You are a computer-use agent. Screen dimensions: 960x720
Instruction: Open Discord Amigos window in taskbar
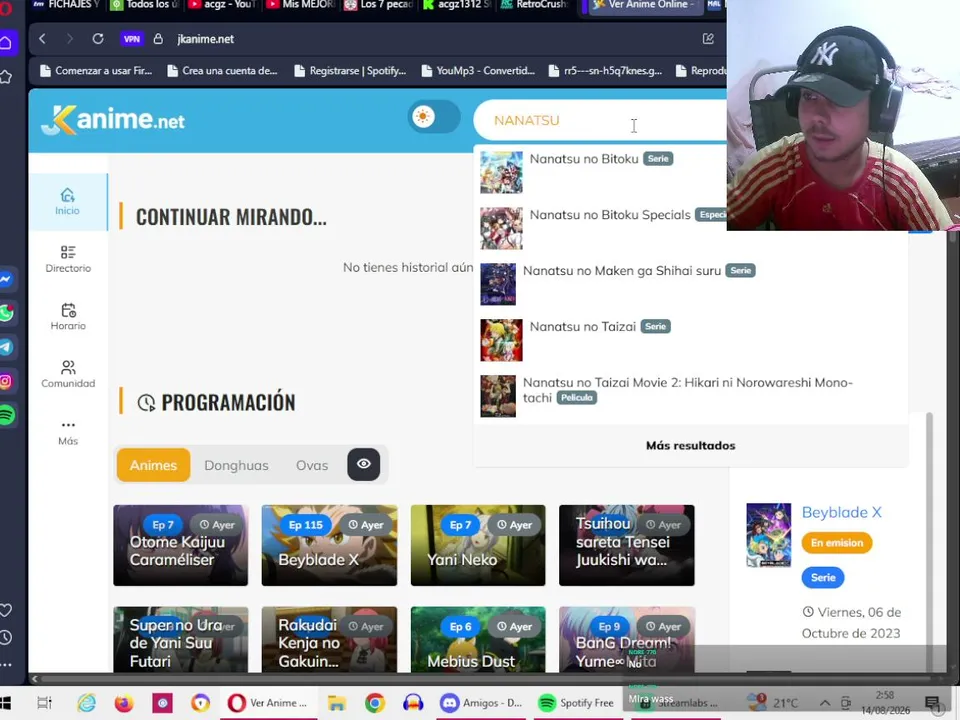pyautogui.click(x=482, y=703)
